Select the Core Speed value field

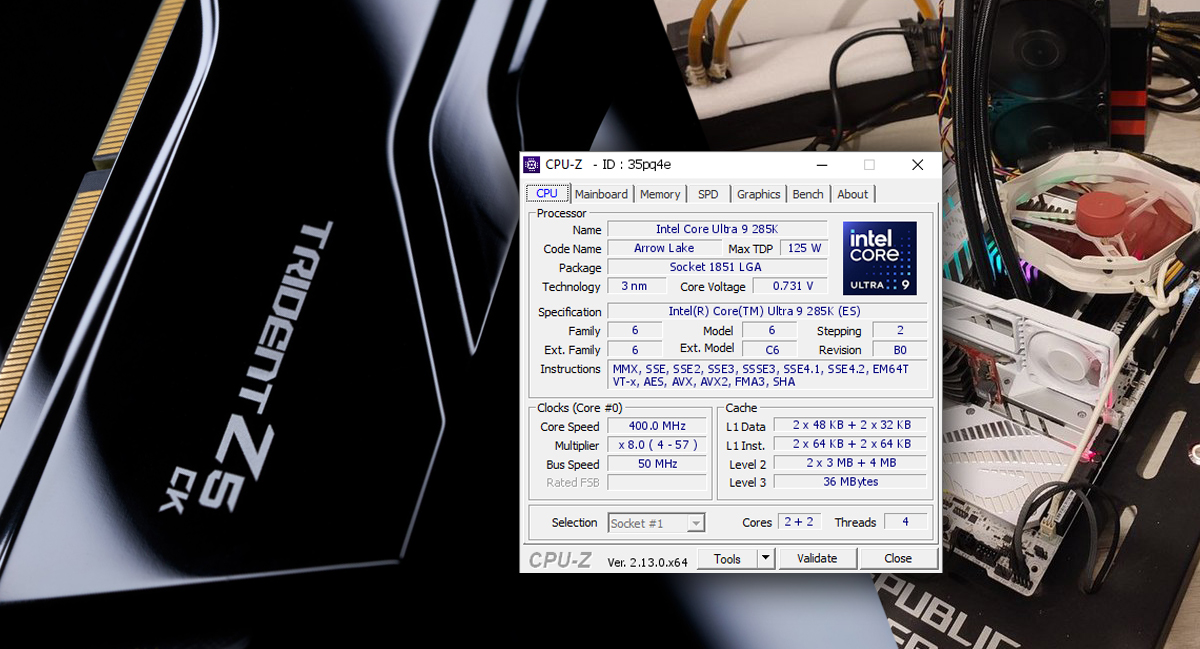(x=657, y=427)
